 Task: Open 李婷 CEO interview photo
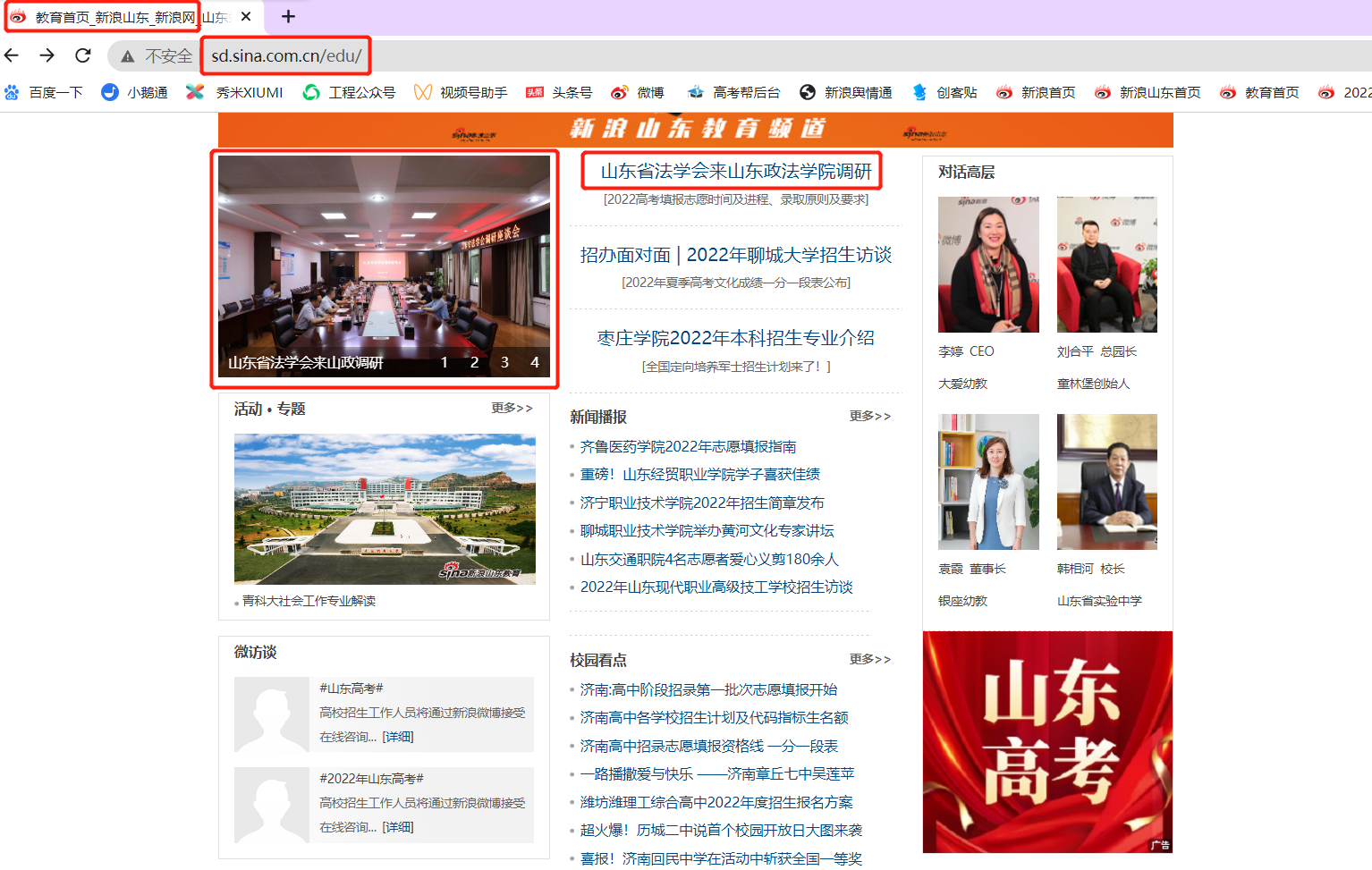click(x=988, y=265)
